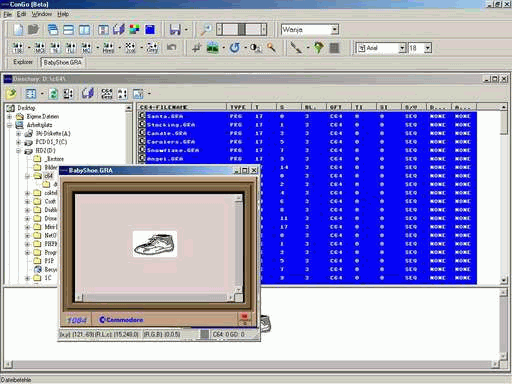Click the zoom slider in the toolbar
The width and height of the screenshot is (512, 384).
click(x=242, y=29)
